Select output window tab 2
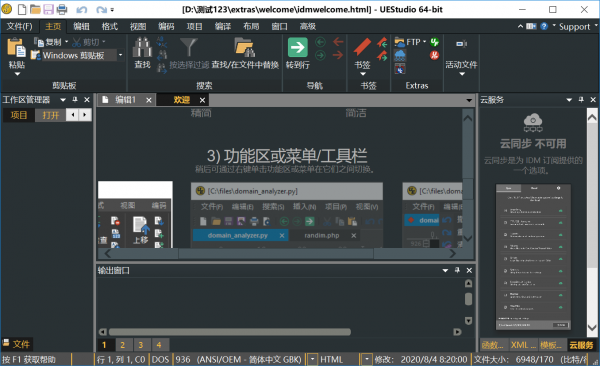 coord(122,345)
